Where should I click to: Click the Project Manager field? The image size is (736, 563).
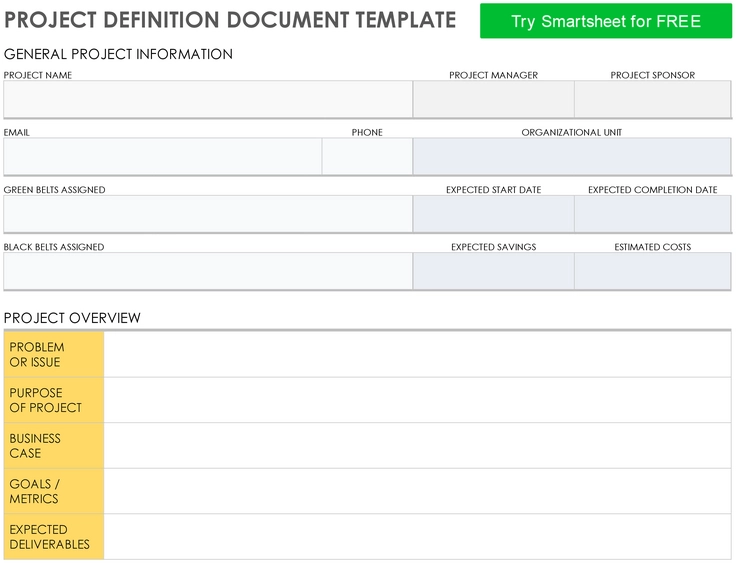point(493,99)
